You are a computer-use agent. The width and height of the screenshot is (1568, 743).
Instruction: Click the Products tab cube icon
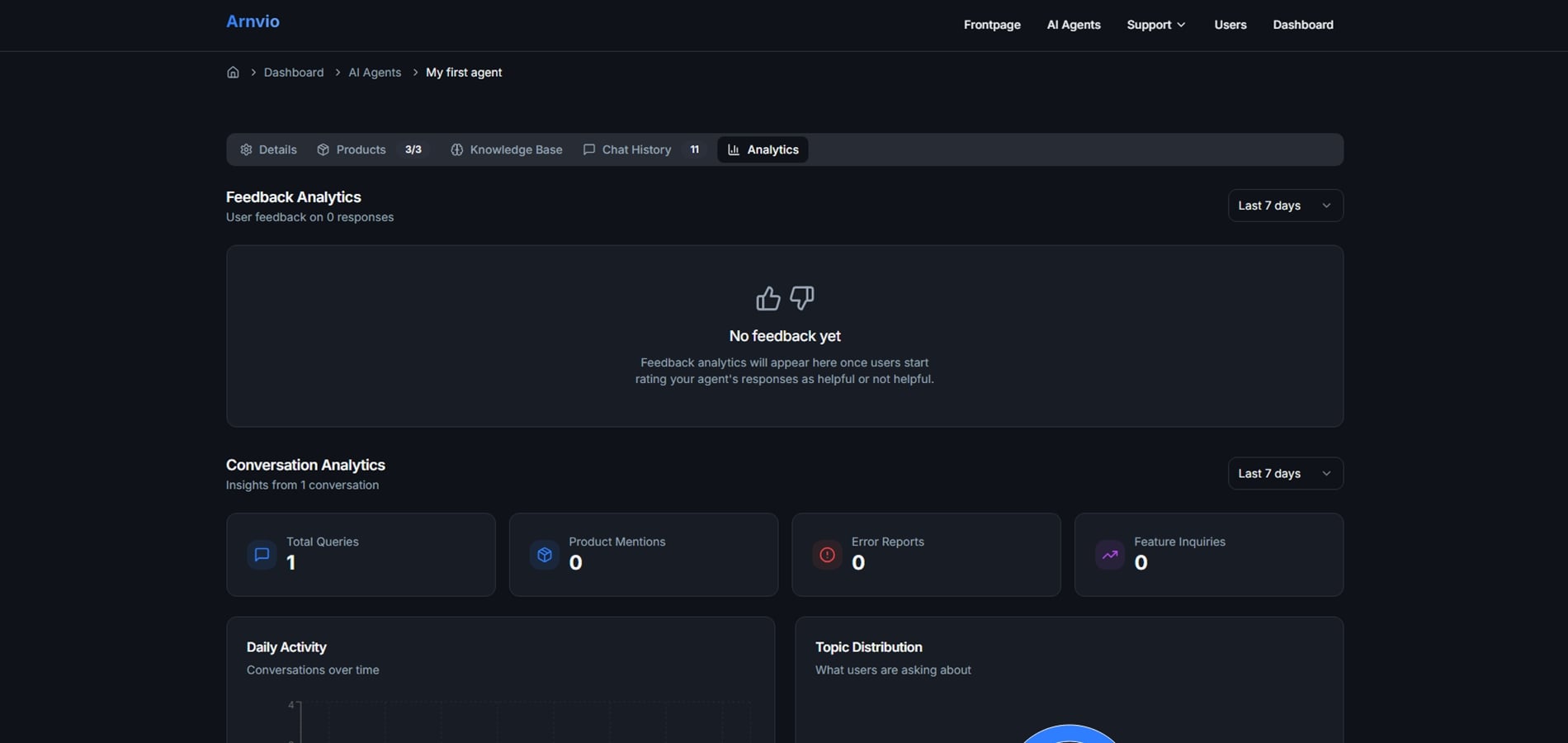point(324,149)
